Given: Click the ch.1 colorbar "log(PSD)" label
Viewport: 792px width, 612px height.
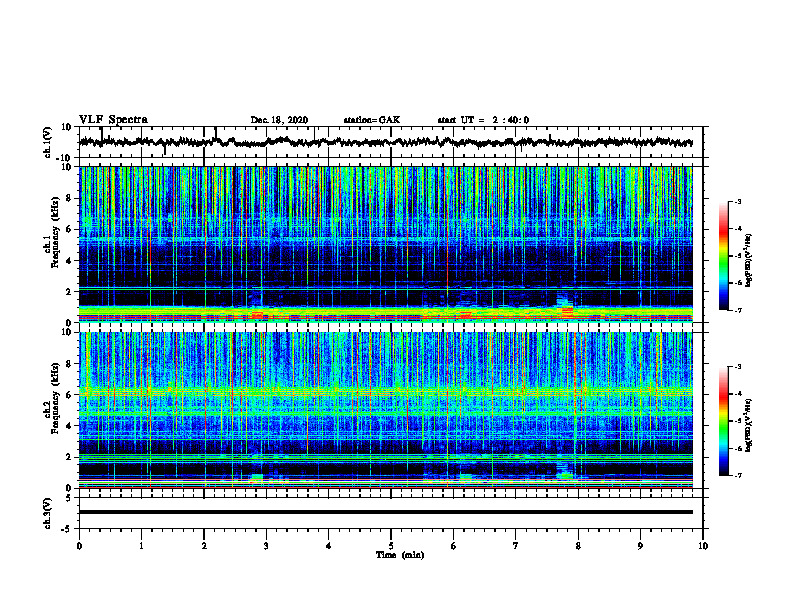Looking at the screenshot, I should coord(749,260).
